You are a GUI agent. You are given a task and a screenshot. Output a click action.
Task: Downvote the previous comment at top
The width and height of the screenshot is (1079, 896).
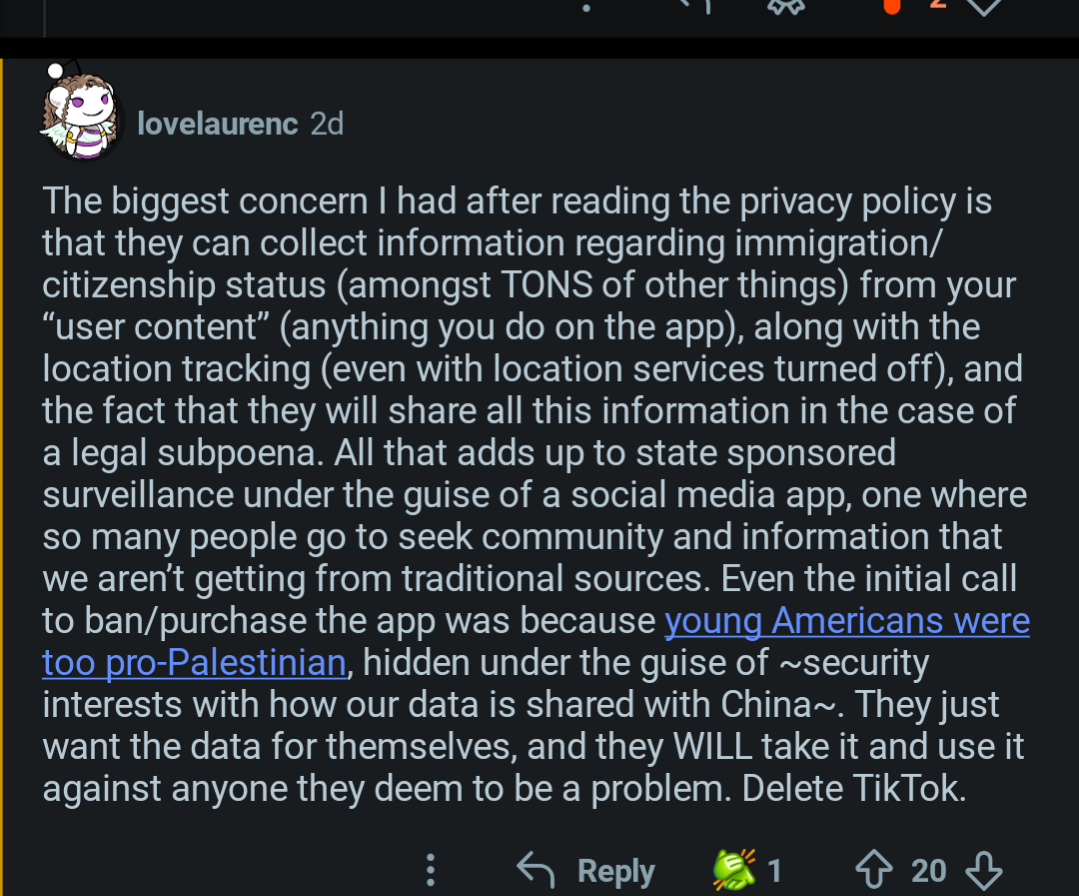pos(985,6)
